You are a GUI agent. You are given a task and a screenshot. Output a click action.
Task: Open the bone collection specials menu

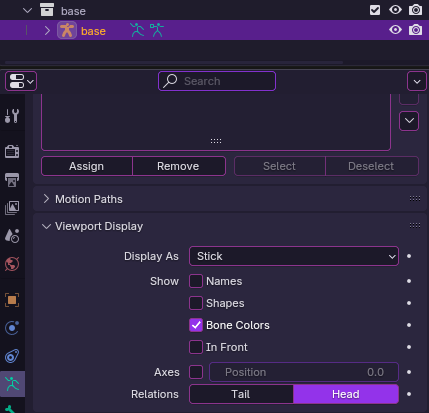409,121
